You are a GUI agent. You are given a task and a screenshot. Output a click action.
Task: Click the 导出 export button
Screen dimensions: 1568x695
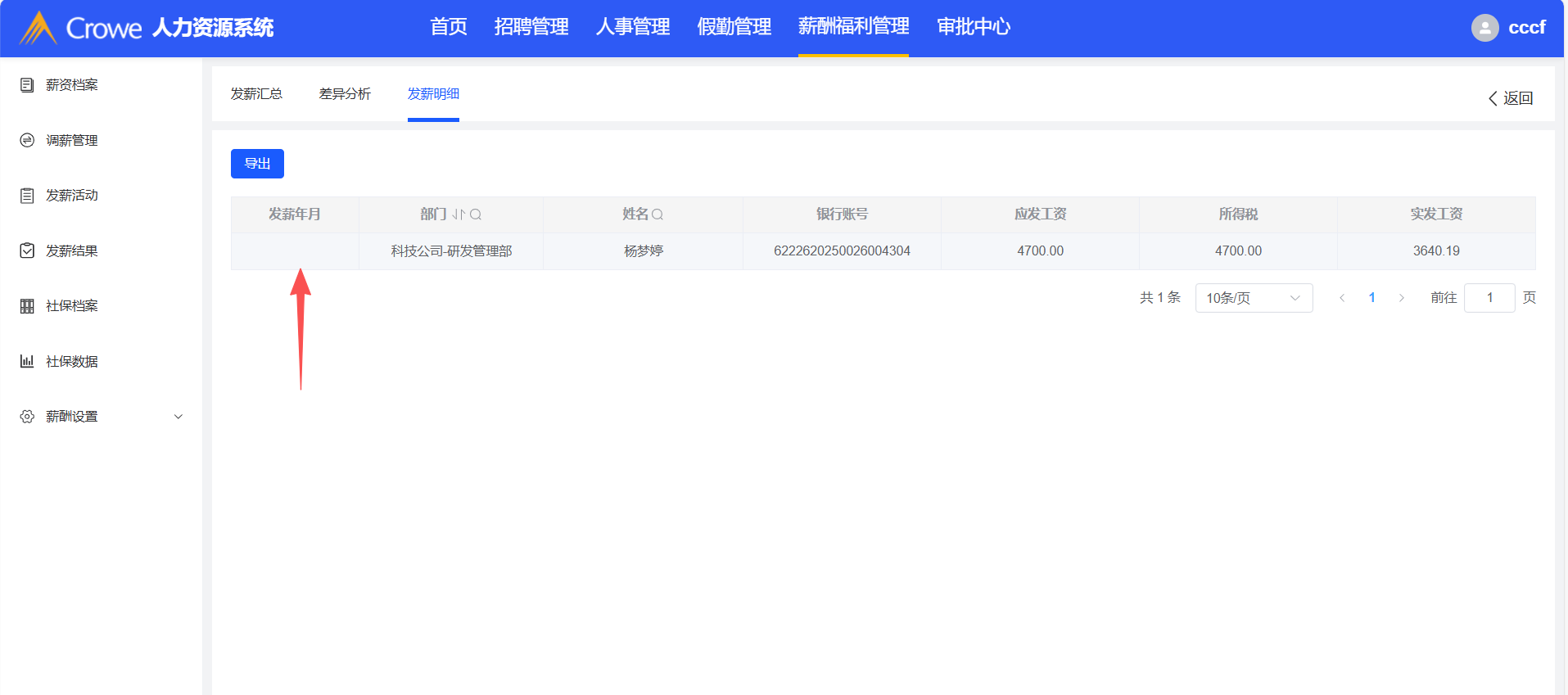click(257, 164)
